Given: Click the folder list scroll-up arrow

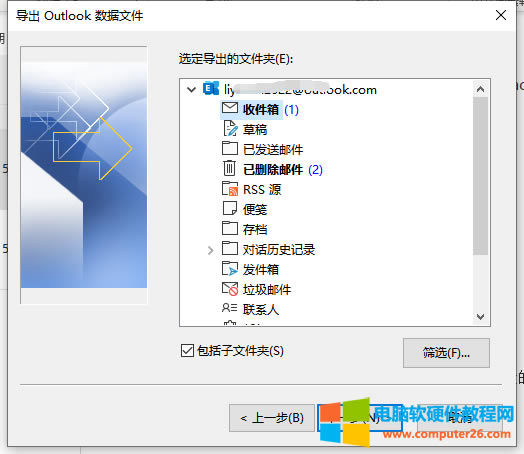Looking at the screenshot, I should tap(480, 89).
